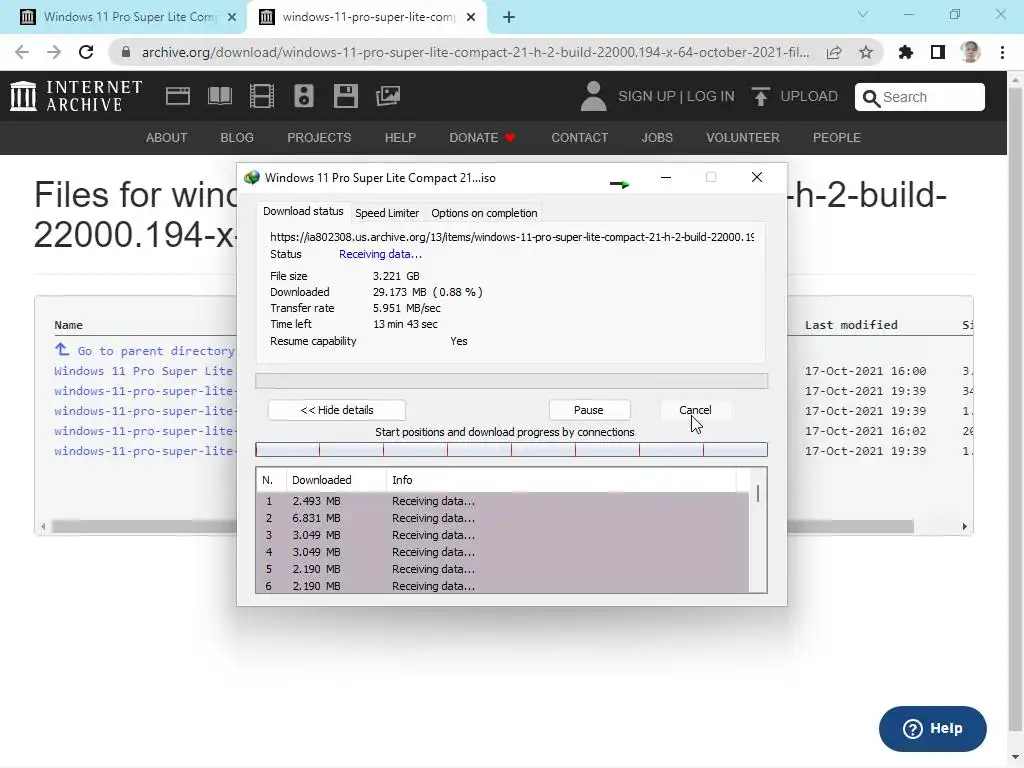
Task: Click the user avatar icon near Sign Up
Action: pos(593,96)
